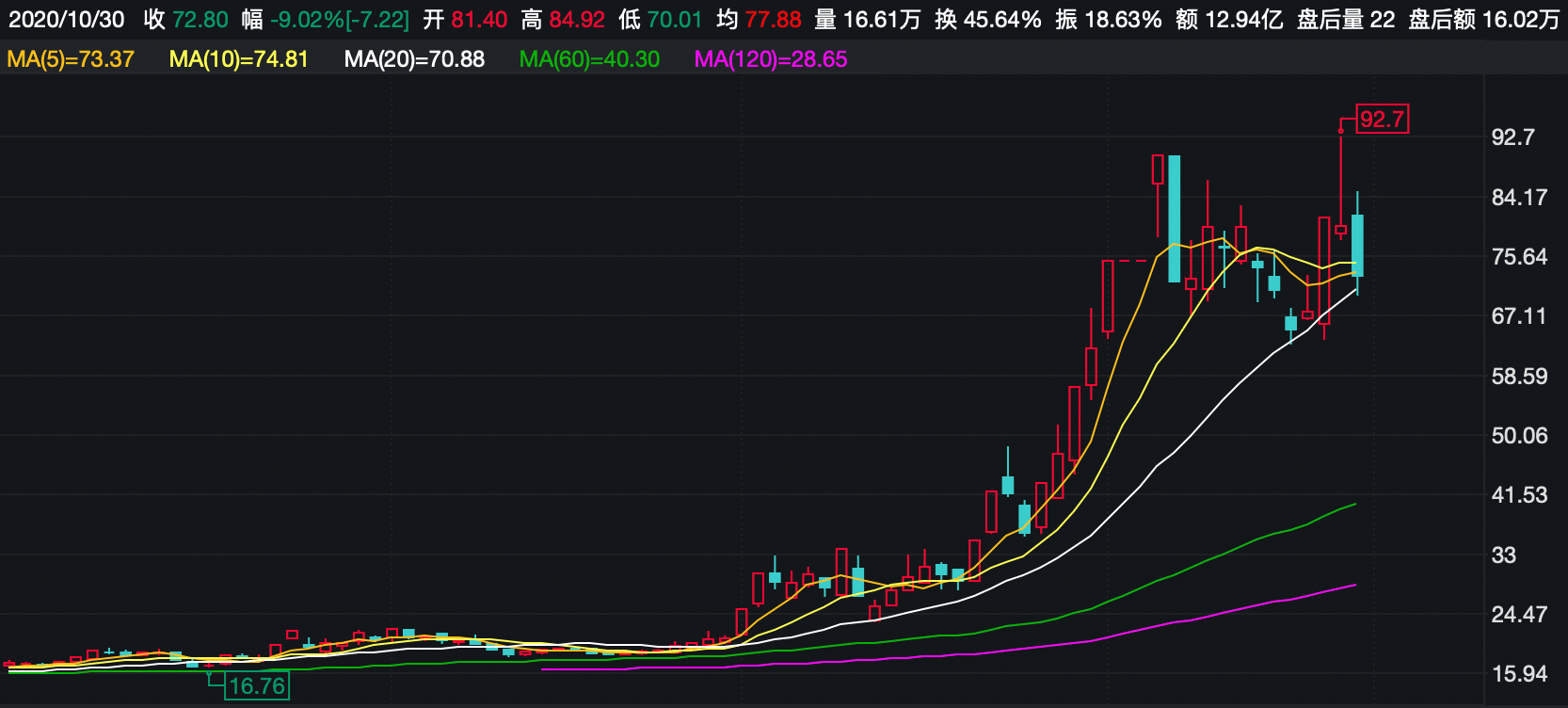Click the date 2020/10/30
This screenshot has width=1568, height=708.
pos(67,20)
